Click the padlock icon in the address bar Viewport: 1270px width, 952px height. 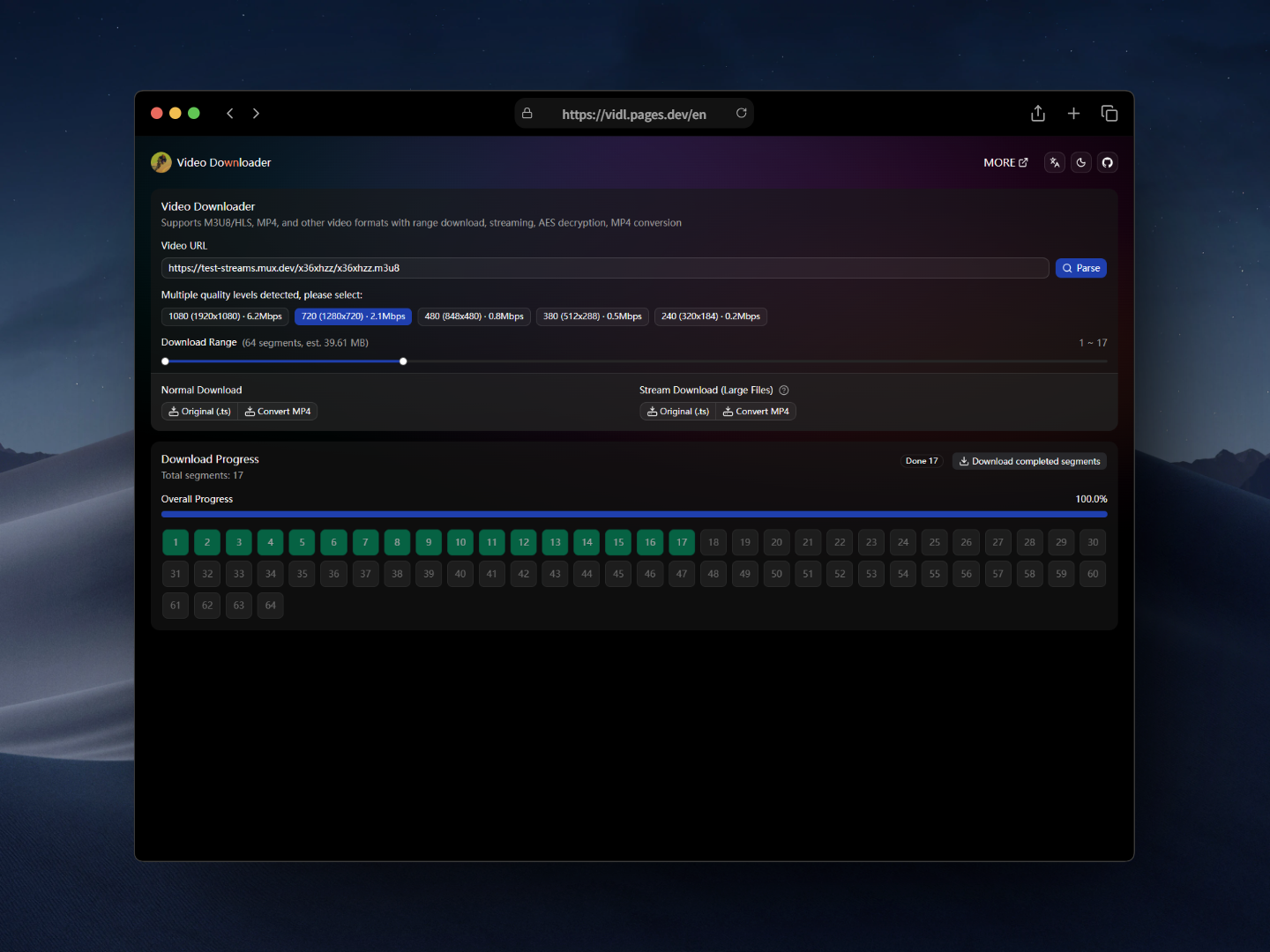tap(527, 113)
